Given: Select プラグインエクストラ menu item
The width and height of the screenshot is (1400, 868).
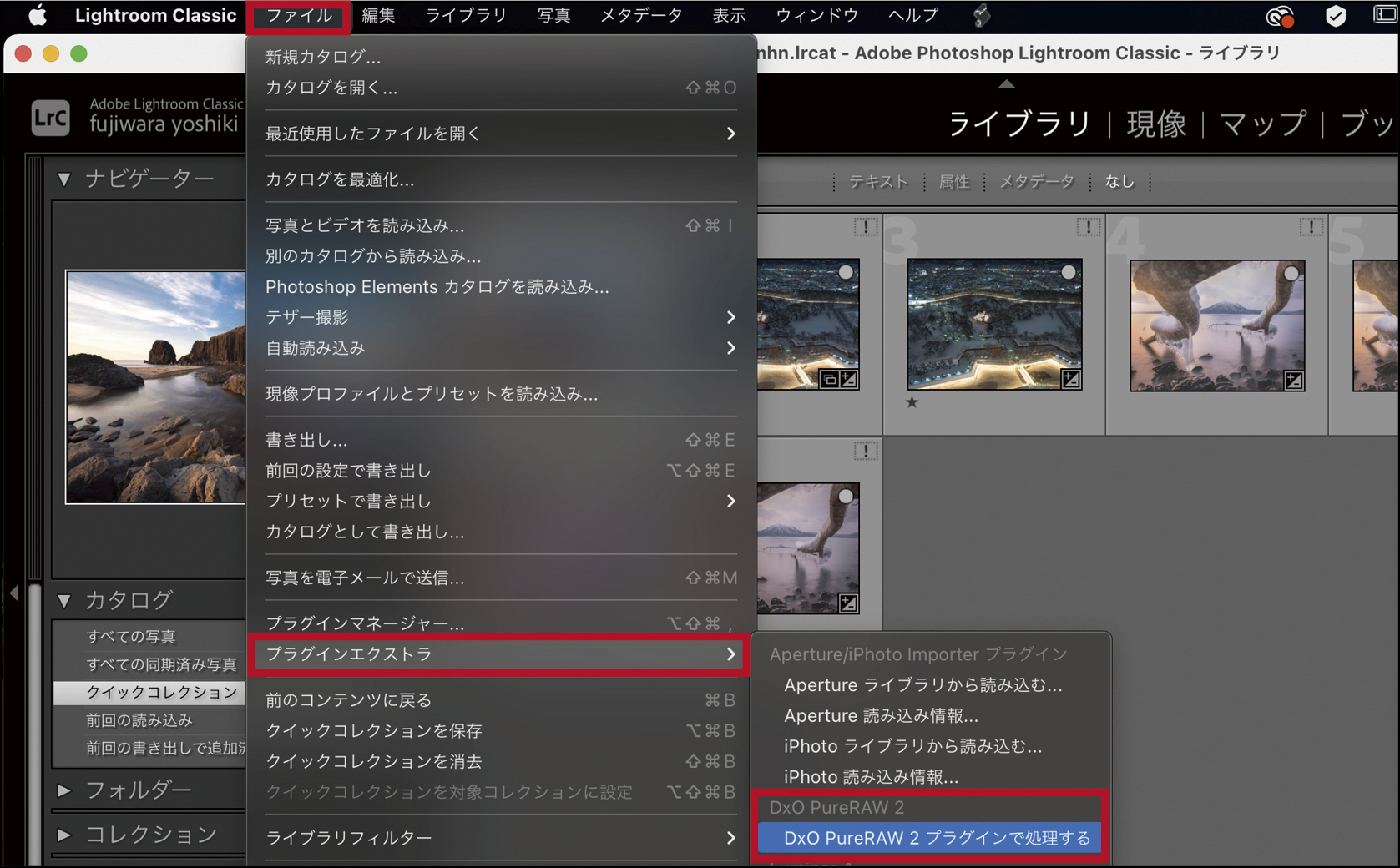Looking at the screenshot, I should tap(501, 654).
